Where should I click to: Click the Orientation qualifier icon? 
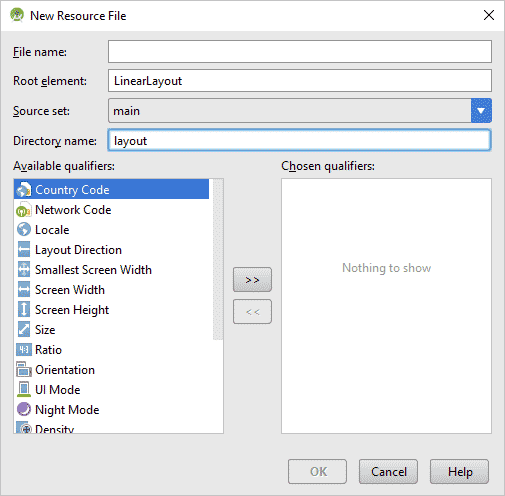pos(24,370)
